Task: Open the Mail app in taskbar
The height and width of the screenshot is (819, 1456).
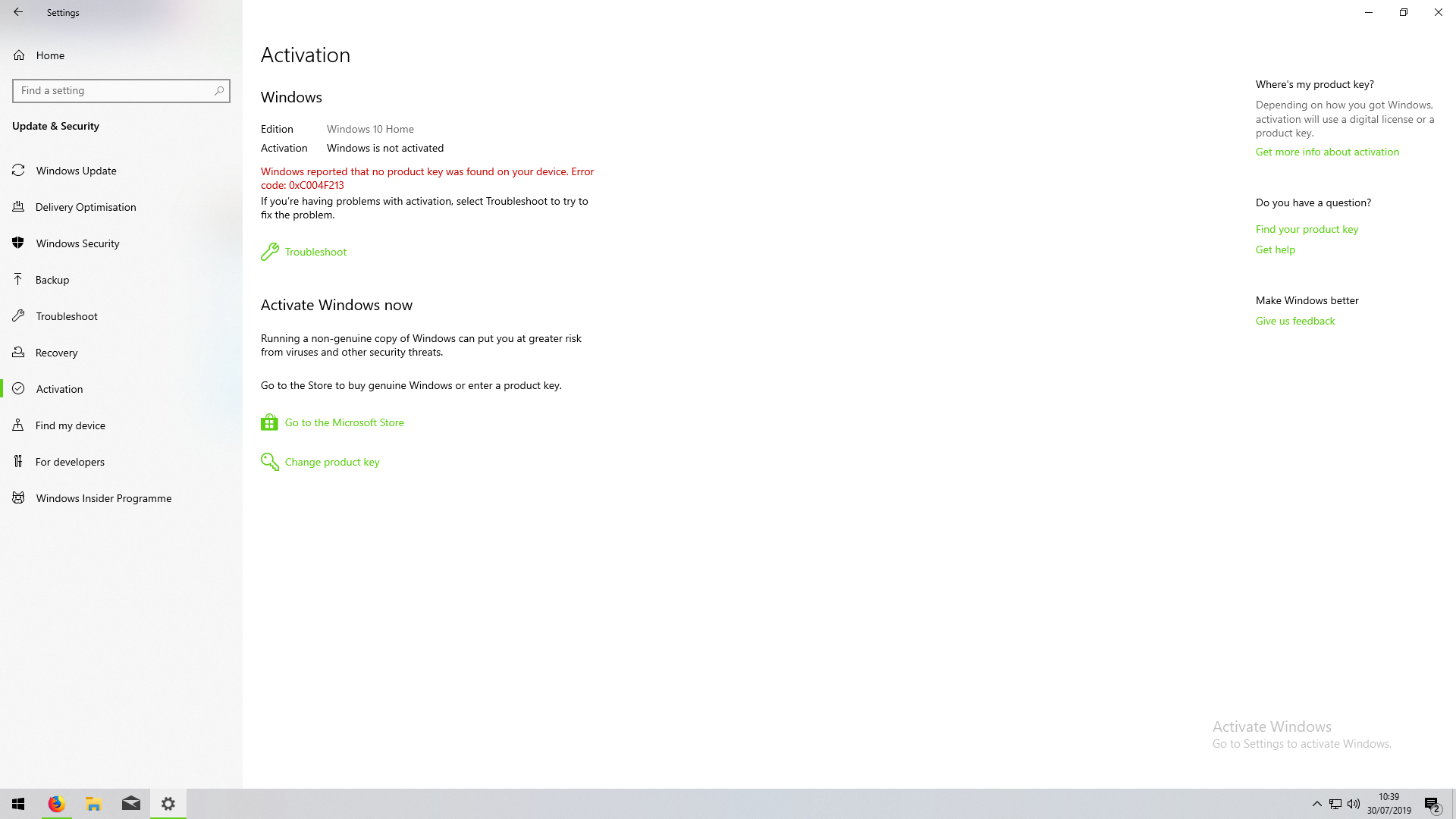Action: pos(131,804)
